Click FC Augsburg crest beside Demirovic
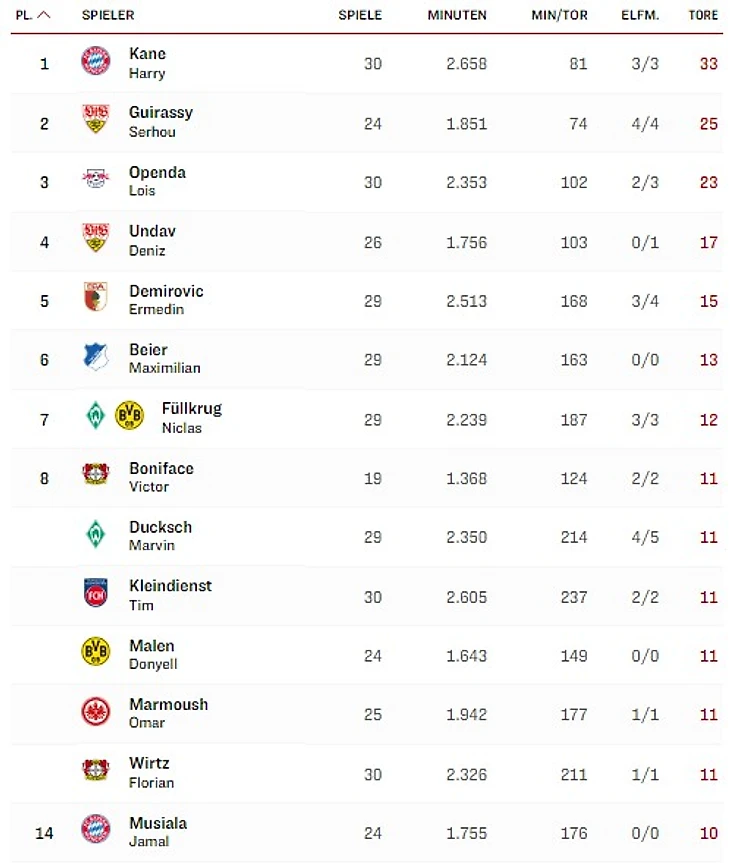 point(96,297)
